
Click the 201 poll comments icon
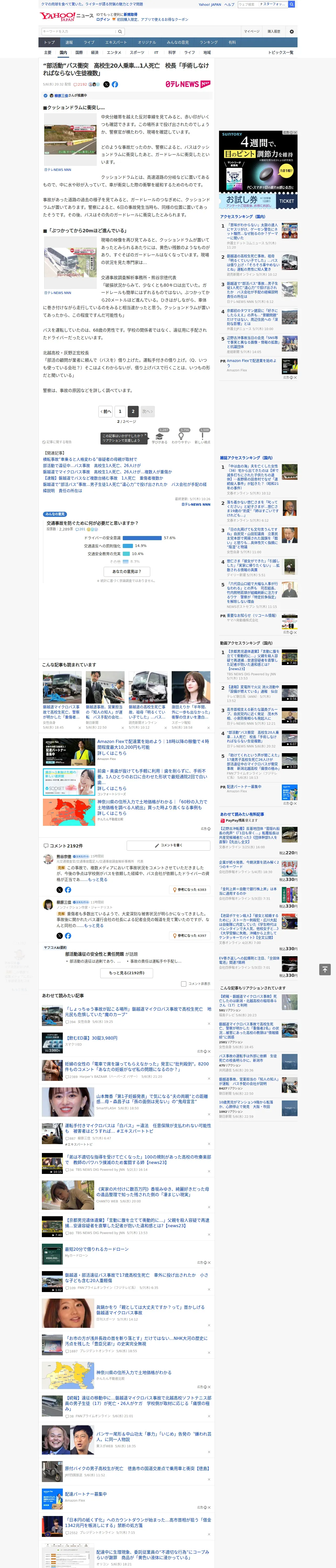(x=81, y=529)
